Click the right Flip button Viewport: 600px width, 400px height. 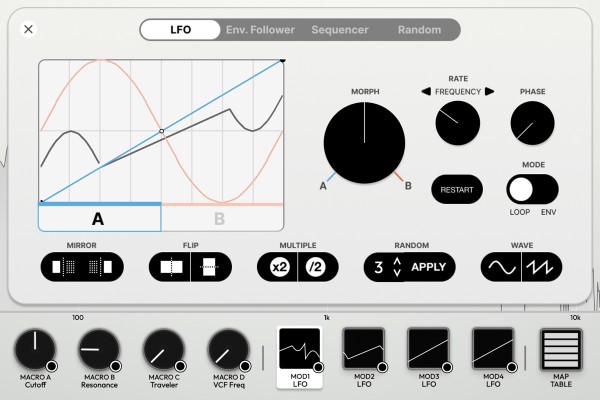pos(211,267)
